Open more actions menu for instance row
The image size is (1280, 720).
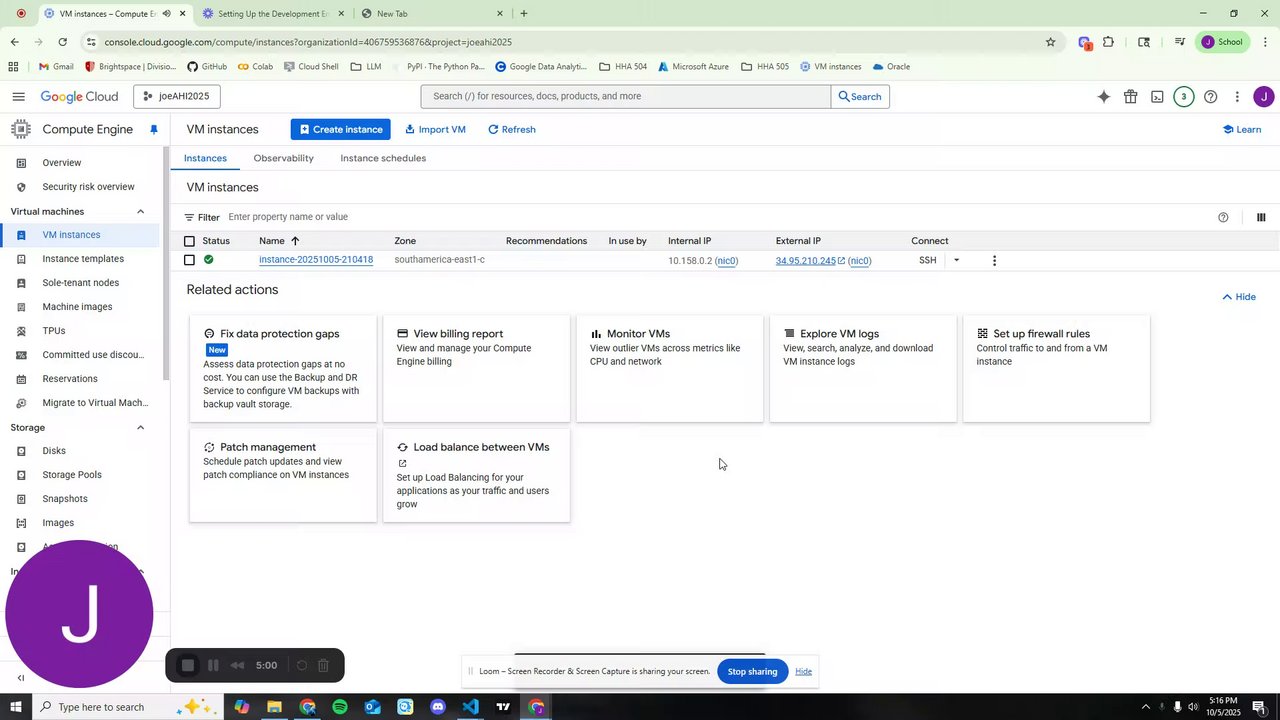pos(994,261)
